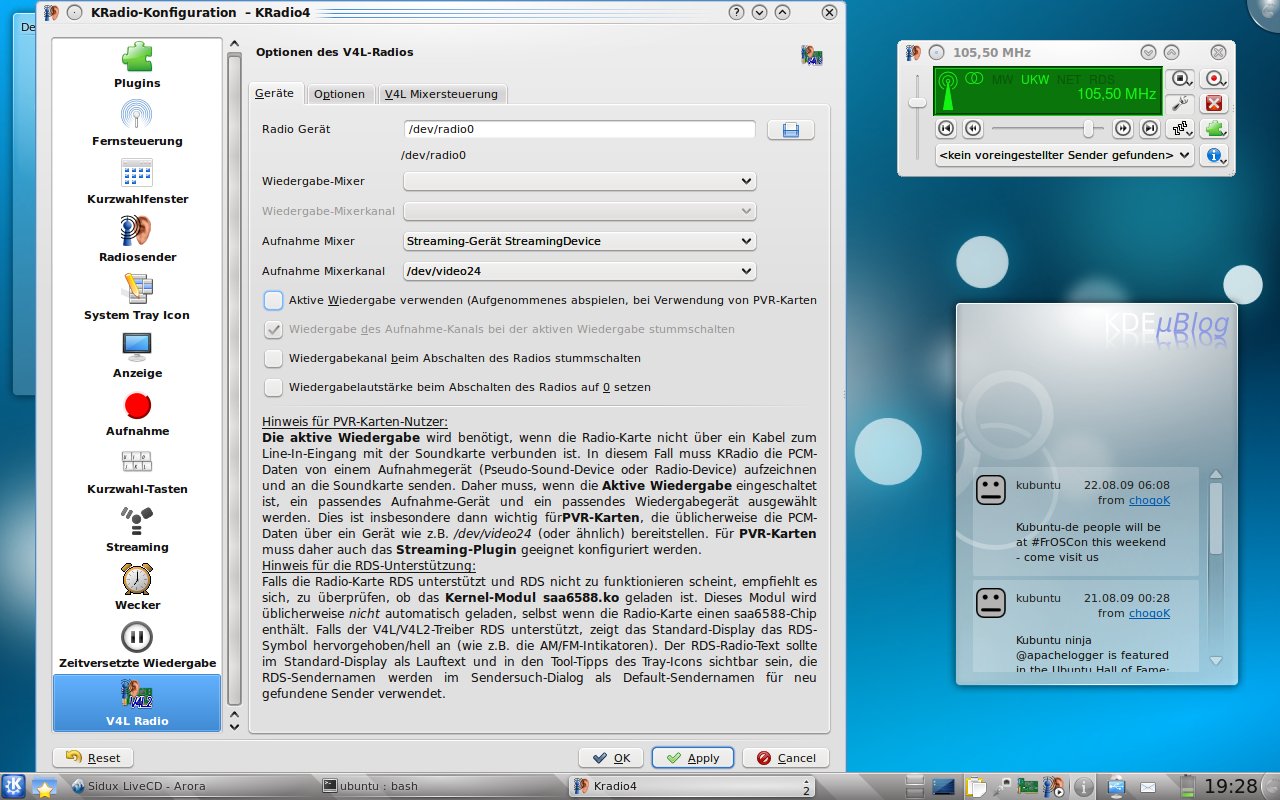
Task: Switch to Sidux LiveCD Arora taskbar entry
Action: click(x=190, y=786)
